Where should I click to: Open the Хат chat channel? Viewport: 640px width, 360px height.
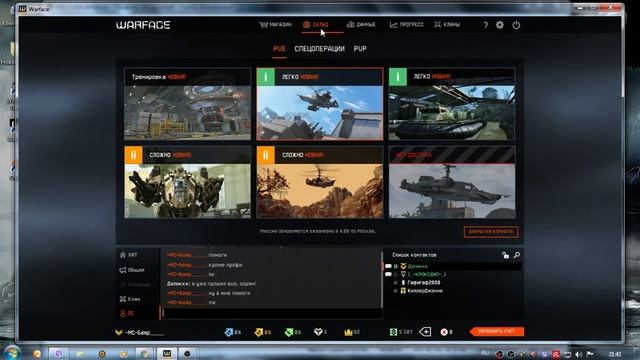click(x=129, y=255)
